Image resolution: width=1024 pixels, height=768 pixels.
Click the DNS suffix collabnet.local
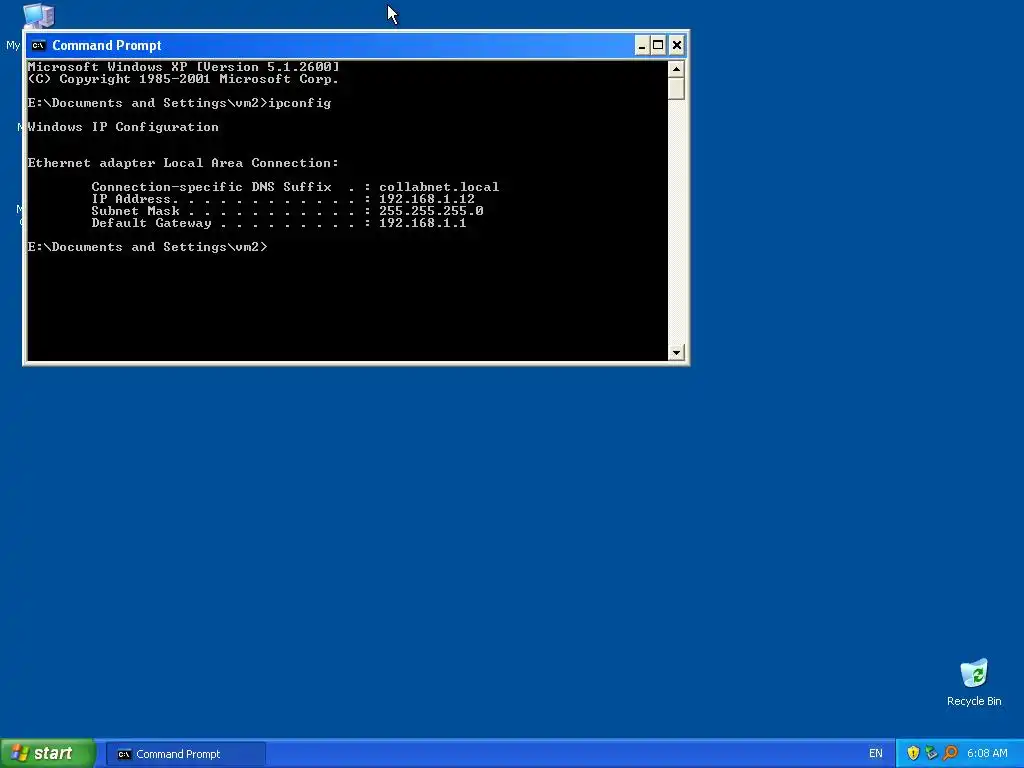click(x=439, y=187)
